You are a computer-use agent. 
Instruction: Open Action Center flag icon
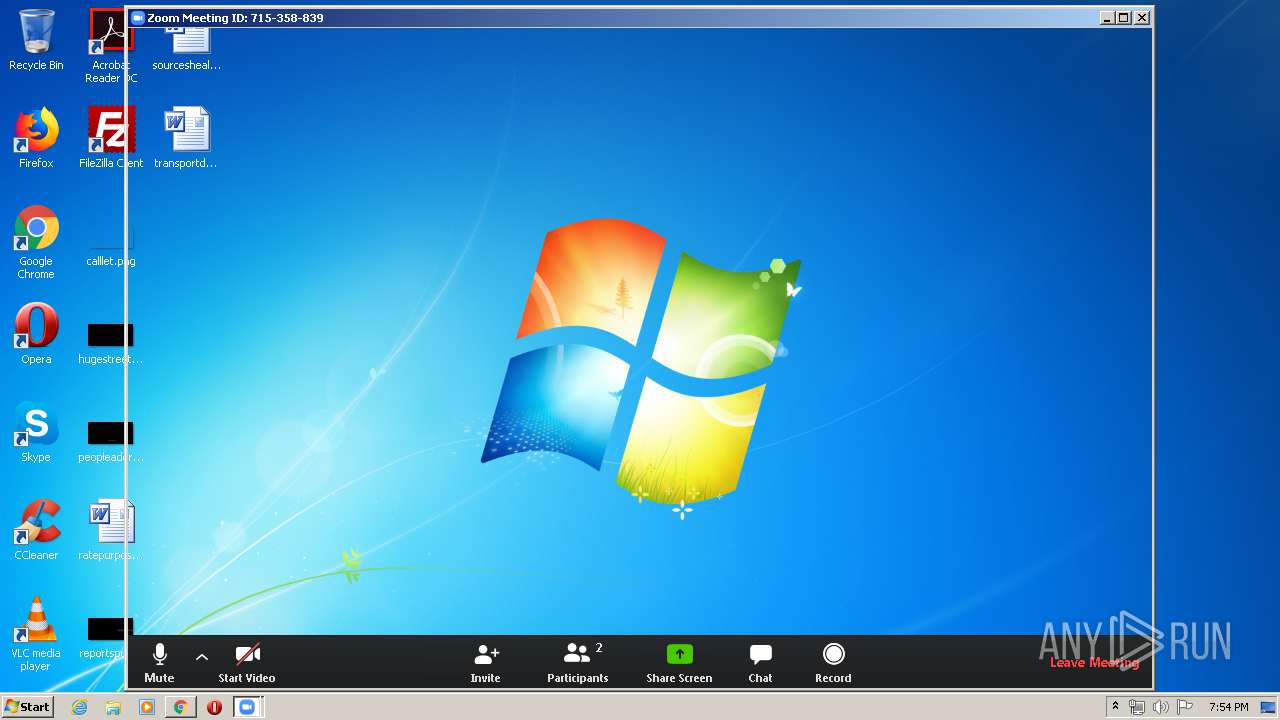(1185, 707)
